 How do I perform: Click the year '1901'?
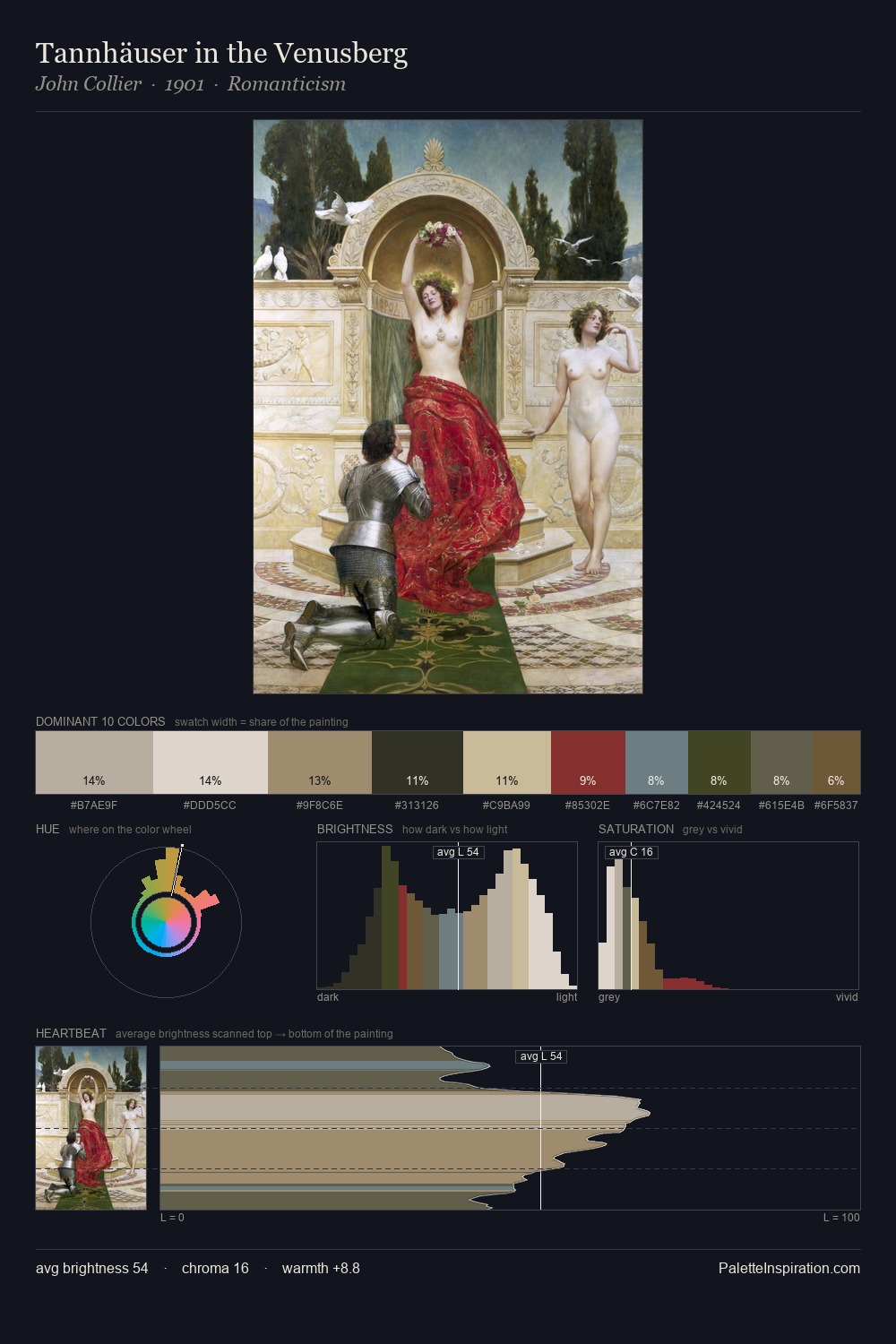tap(185, 84)
